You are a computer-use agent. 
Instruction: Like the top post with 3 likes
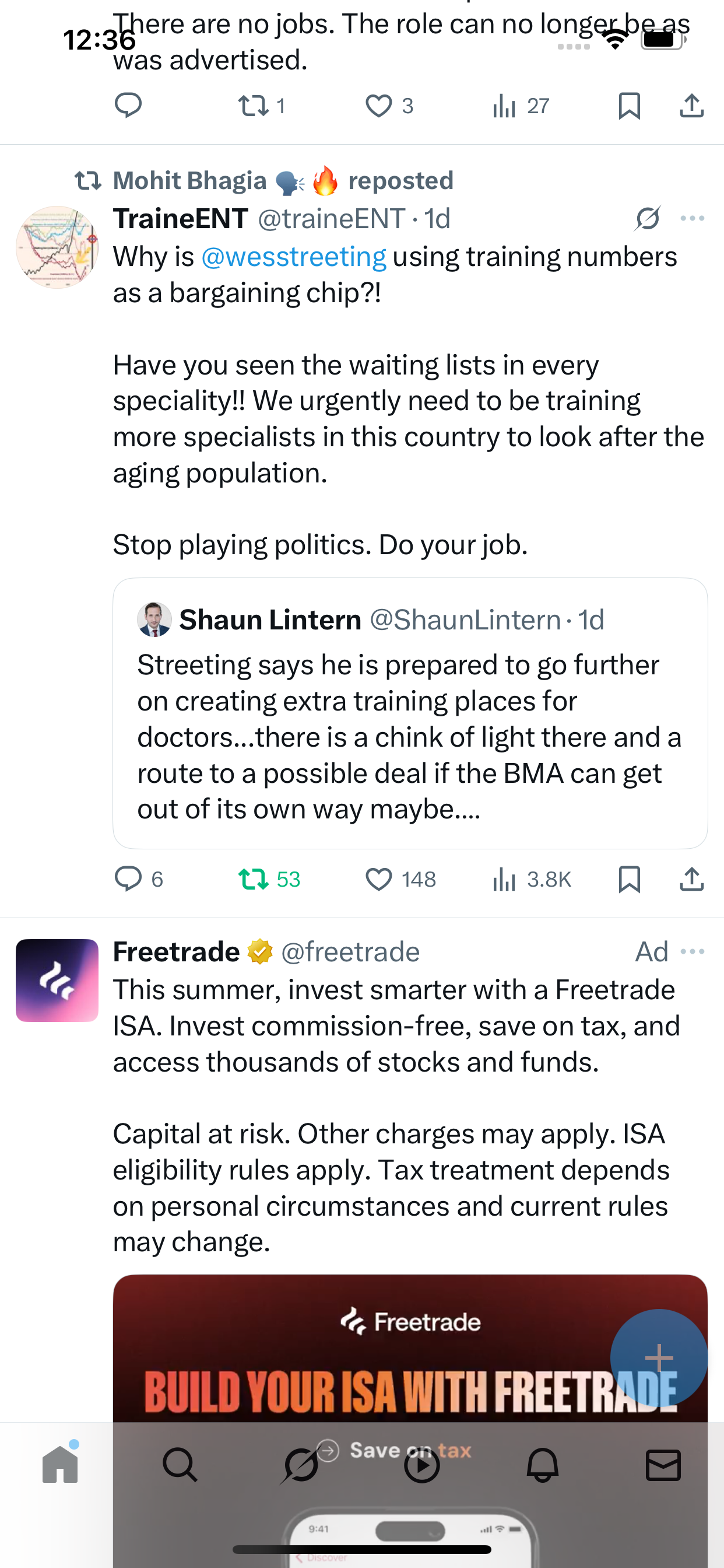tap(378, 106)
